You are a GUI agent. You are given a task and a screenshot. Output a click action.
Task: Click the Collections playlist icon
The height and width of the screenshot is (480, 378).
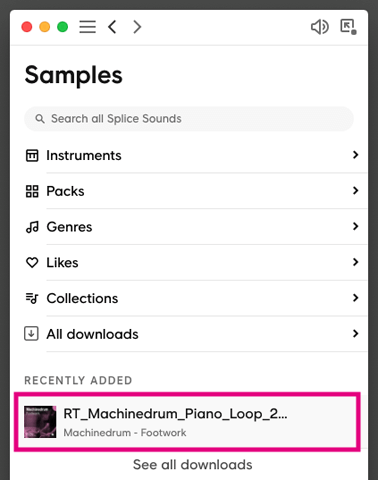coord(32,298)
